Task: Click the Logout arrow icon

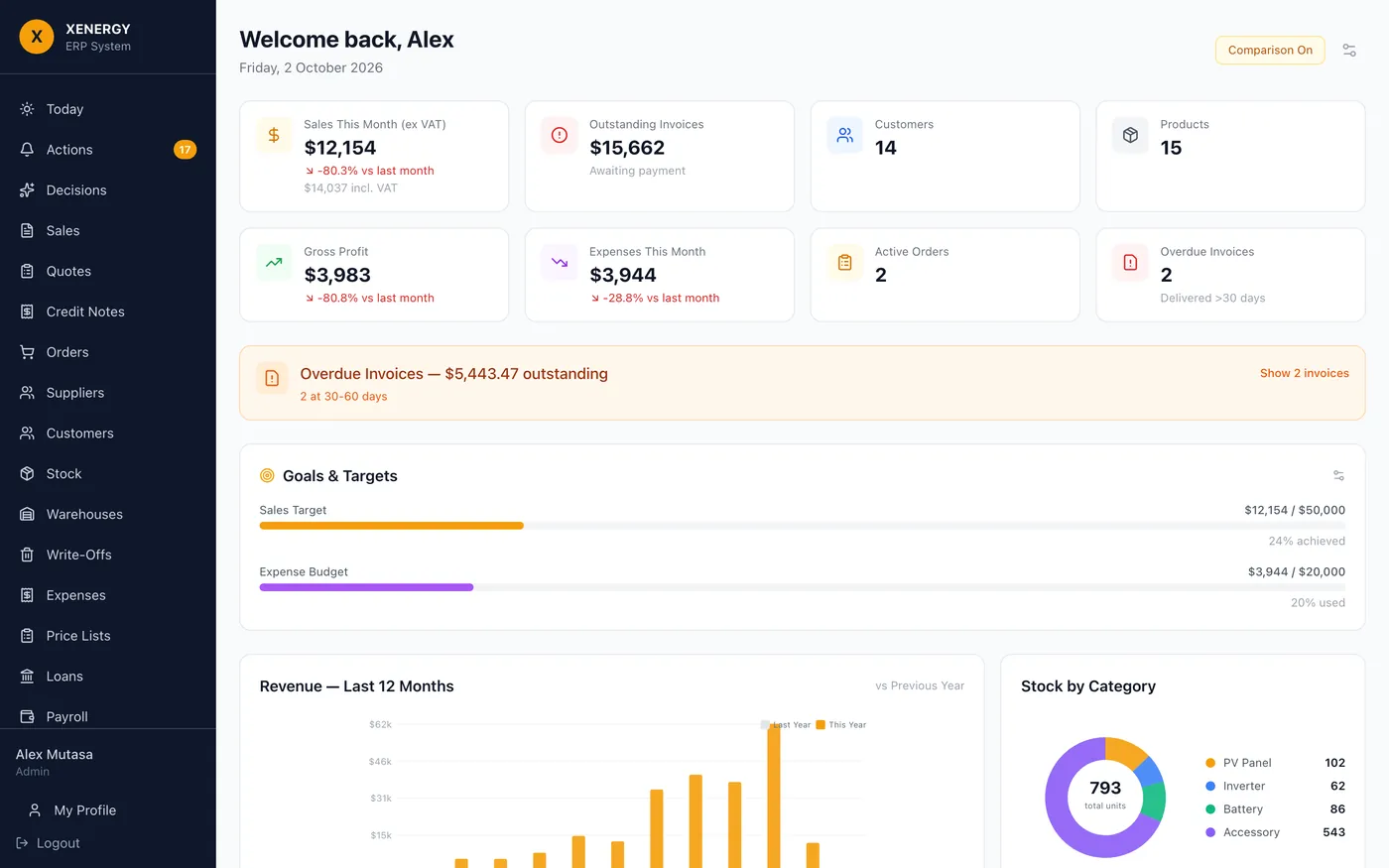Action: 23,843
